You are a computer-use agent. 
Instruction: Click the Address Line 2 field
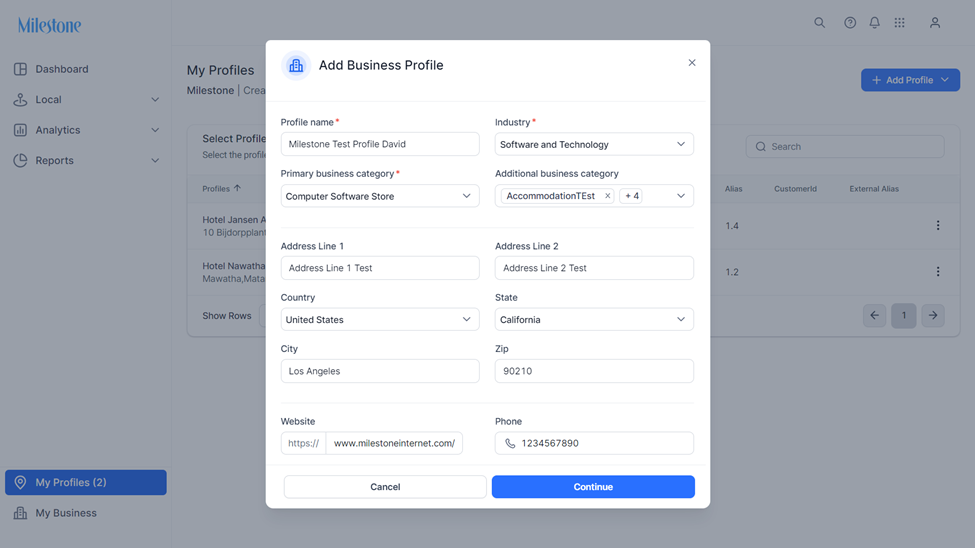(594, 268)
